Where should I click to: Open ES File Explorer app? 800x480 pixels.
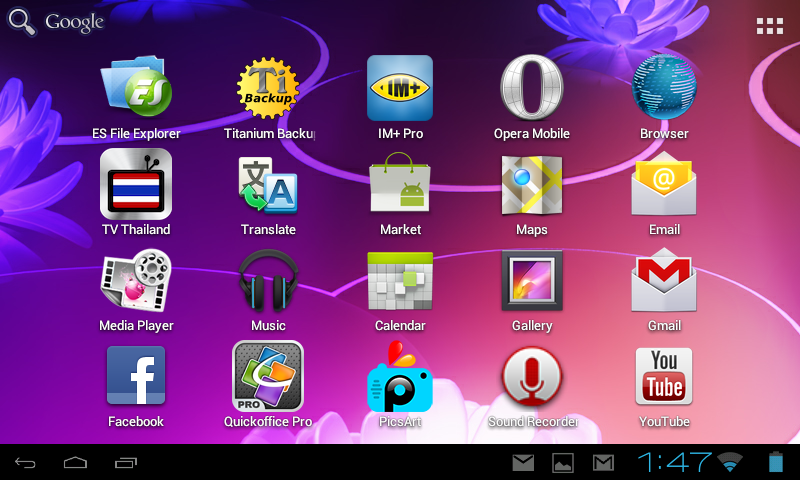[x=136, y=88]
